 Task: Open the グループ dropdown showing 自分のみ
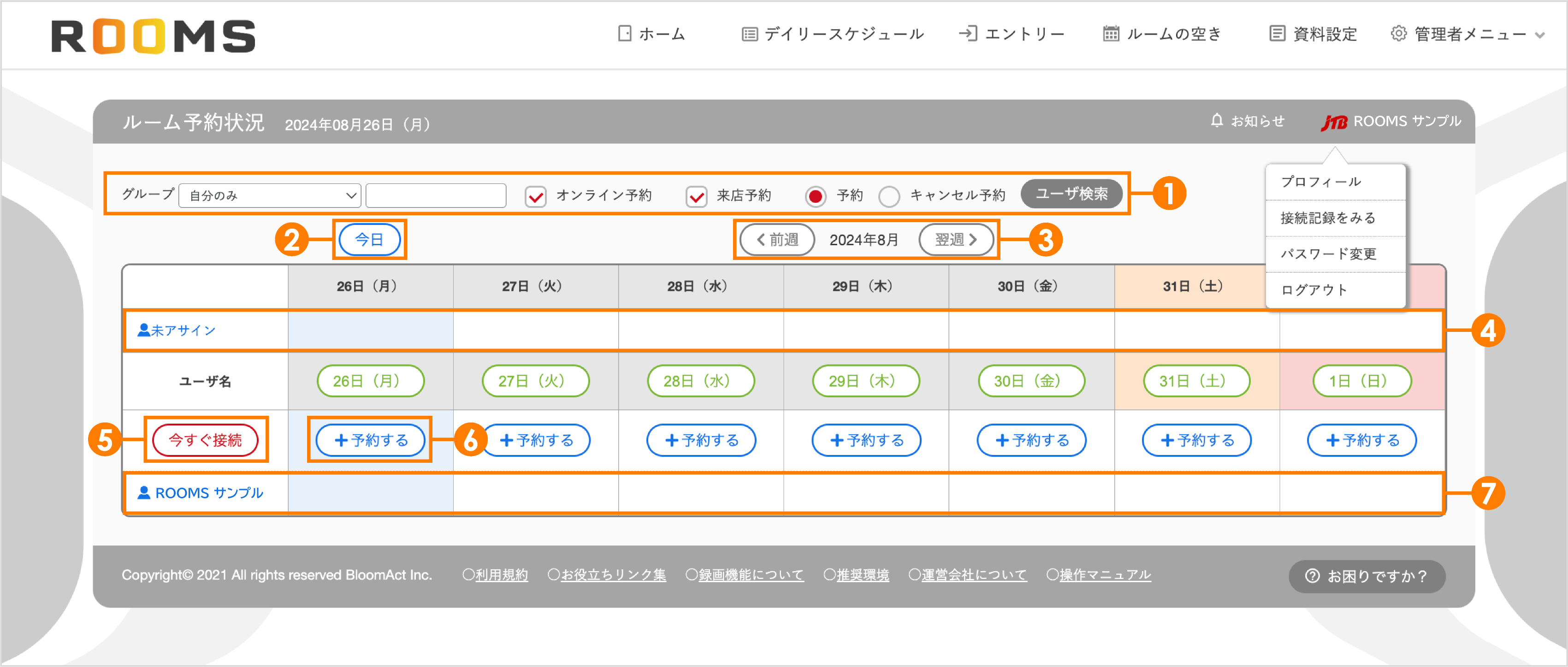tap(270, 195)
